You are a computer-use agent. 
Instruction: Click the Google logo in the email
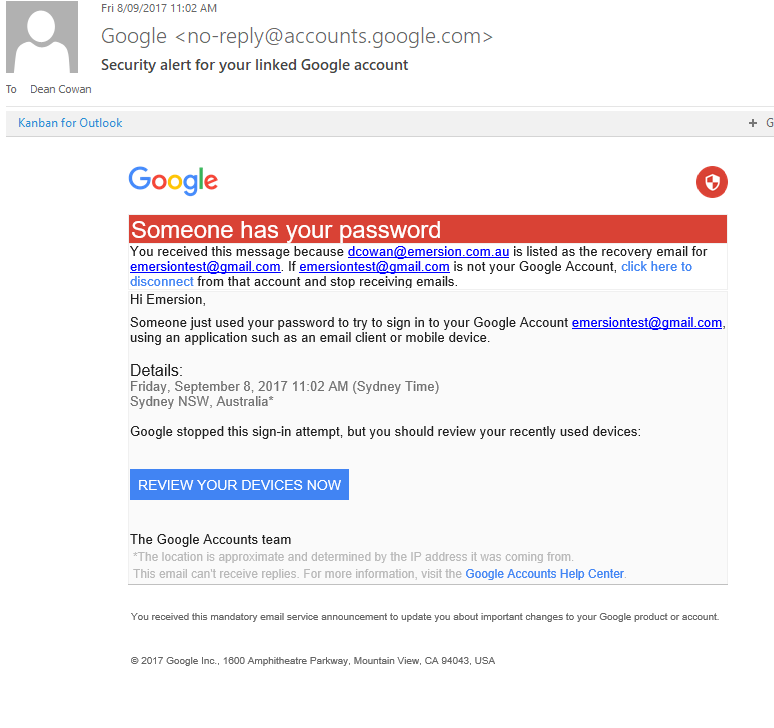pyautogui.click(x=173, y=181)
